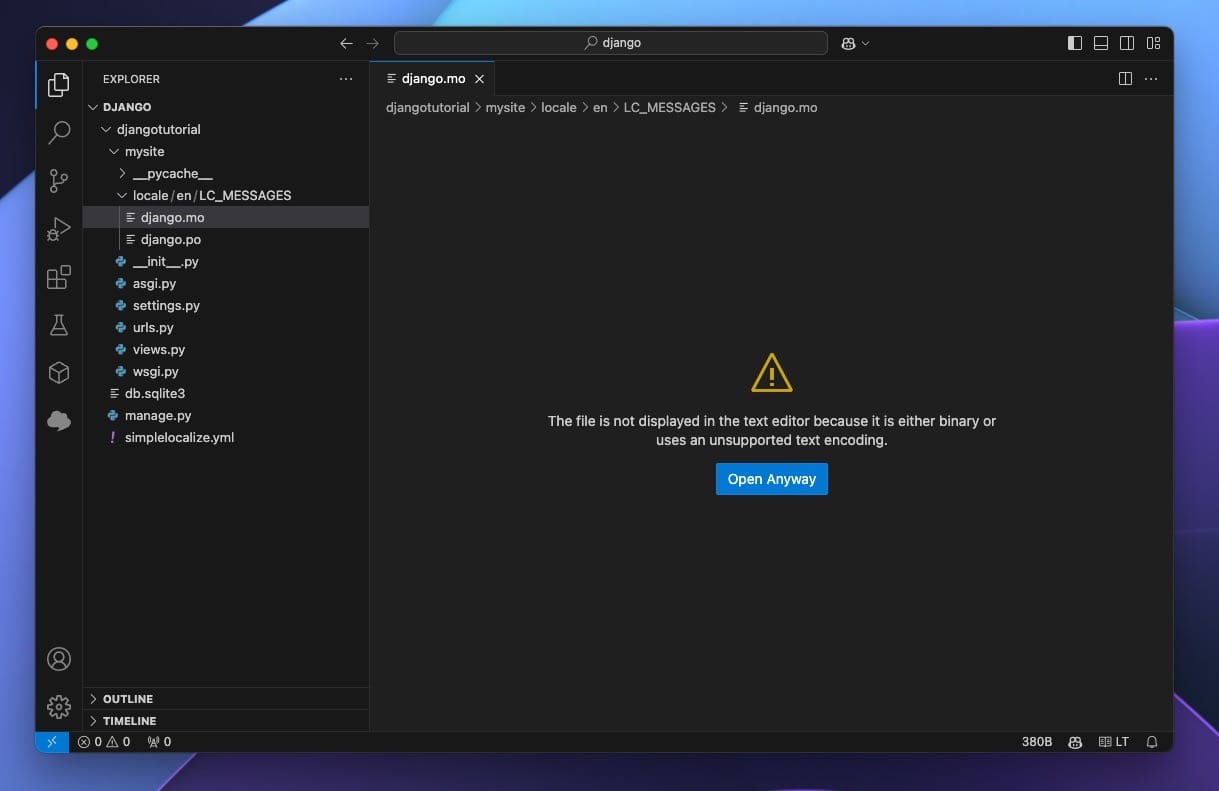Open the Source Control view
The image size is (1219, 791).
(x=59, y=180)
